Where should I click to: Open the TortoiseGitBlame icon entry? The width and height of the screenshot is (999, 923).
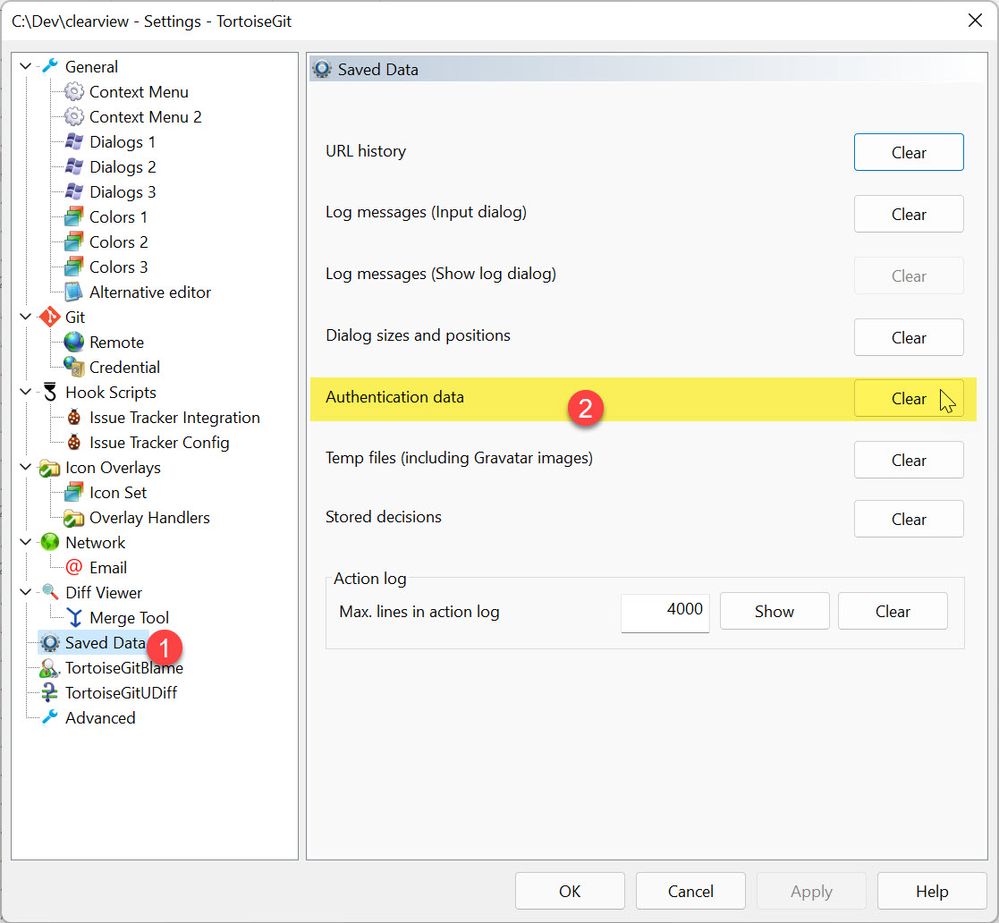(x=50, y=668)
